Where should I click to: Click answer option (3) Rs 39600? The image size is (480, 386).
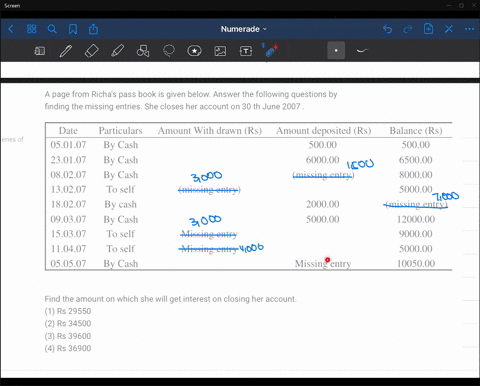coord(68,336)
